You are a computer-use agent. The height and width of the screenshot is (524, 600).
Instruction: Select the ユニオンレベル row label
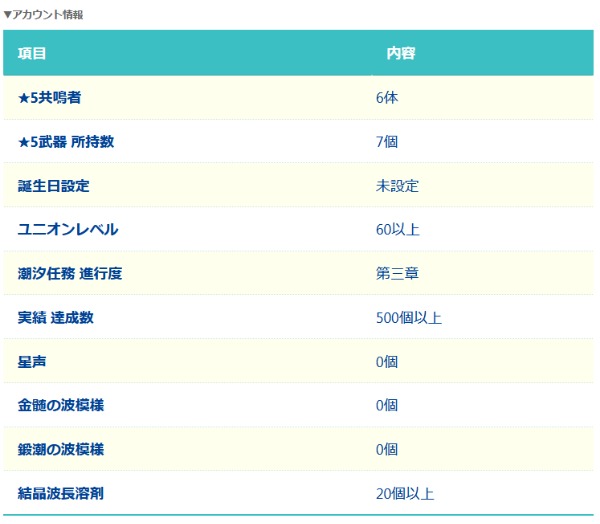point(68,230)
